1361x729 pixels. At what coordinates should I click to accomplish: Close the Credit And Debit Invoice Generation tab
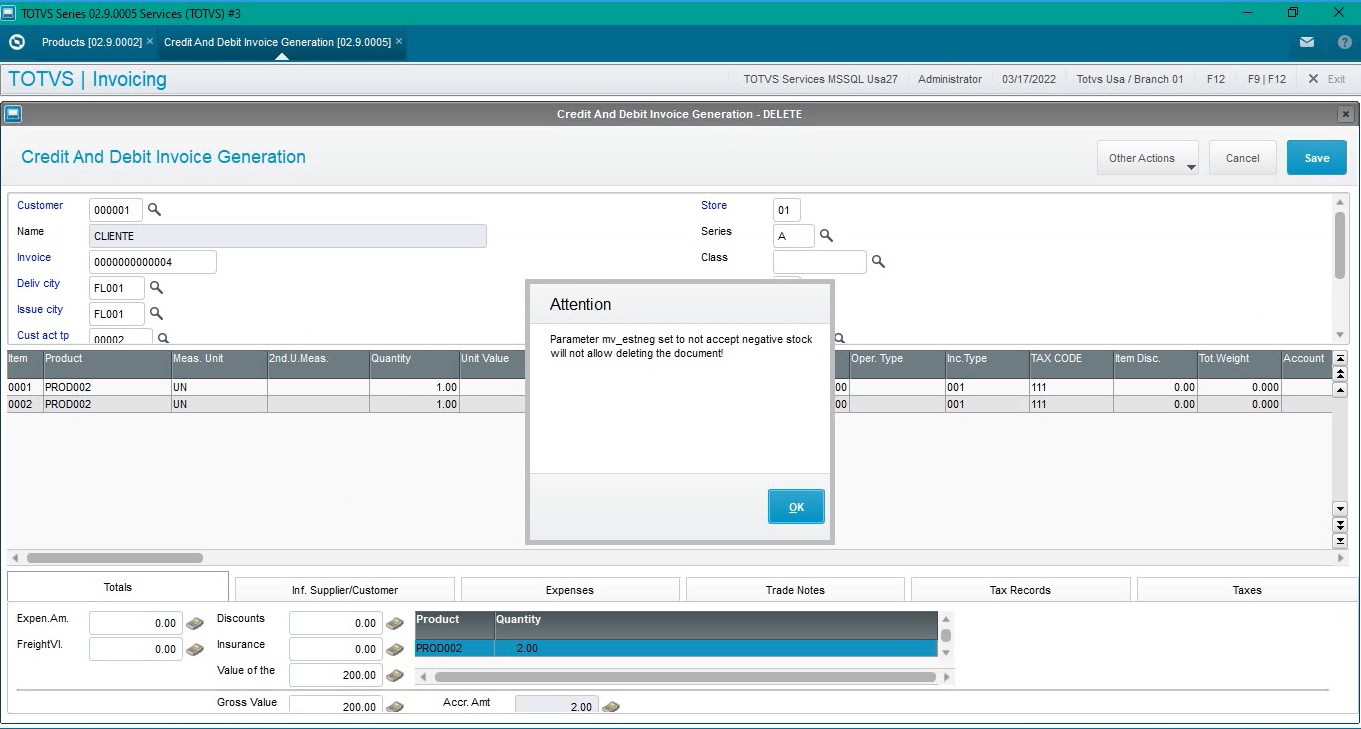point(399,41)
